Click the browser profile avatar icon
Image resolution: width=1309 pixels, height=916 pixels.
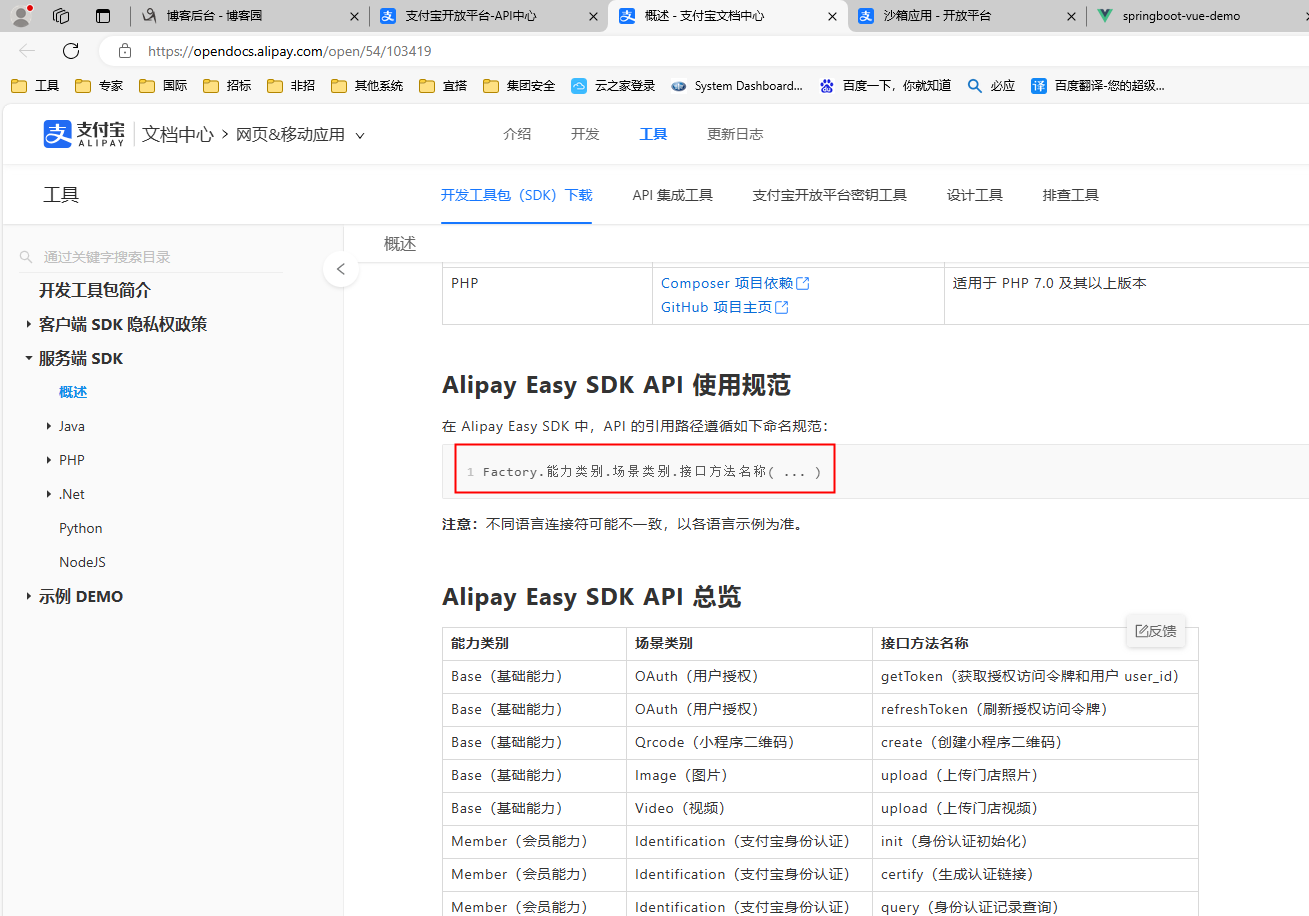point(21,16)
